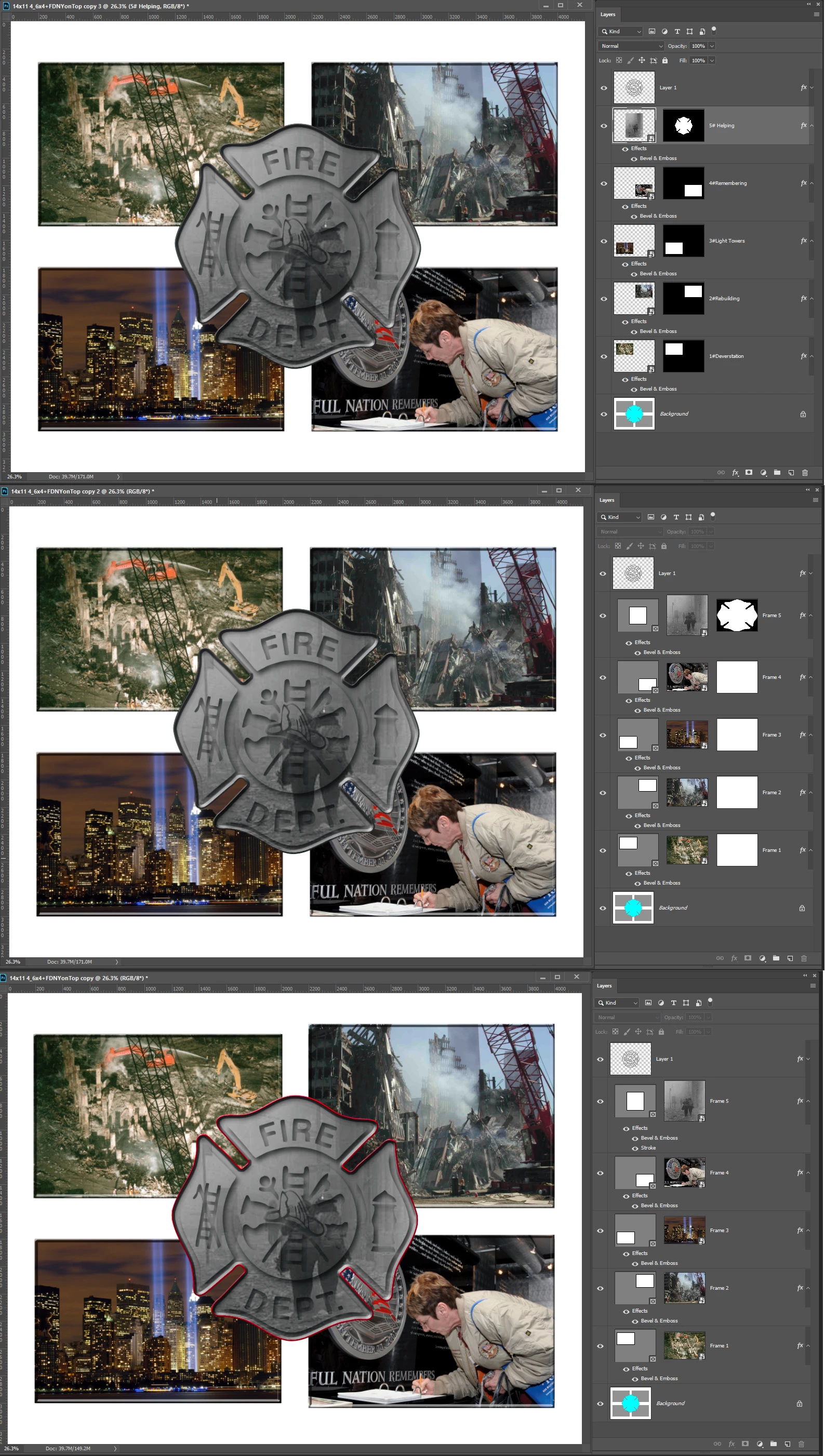Screen dimensions: 825x1456
Task: Collapse effects of 1#Deverstation layer
Action: tap(811, 356)
